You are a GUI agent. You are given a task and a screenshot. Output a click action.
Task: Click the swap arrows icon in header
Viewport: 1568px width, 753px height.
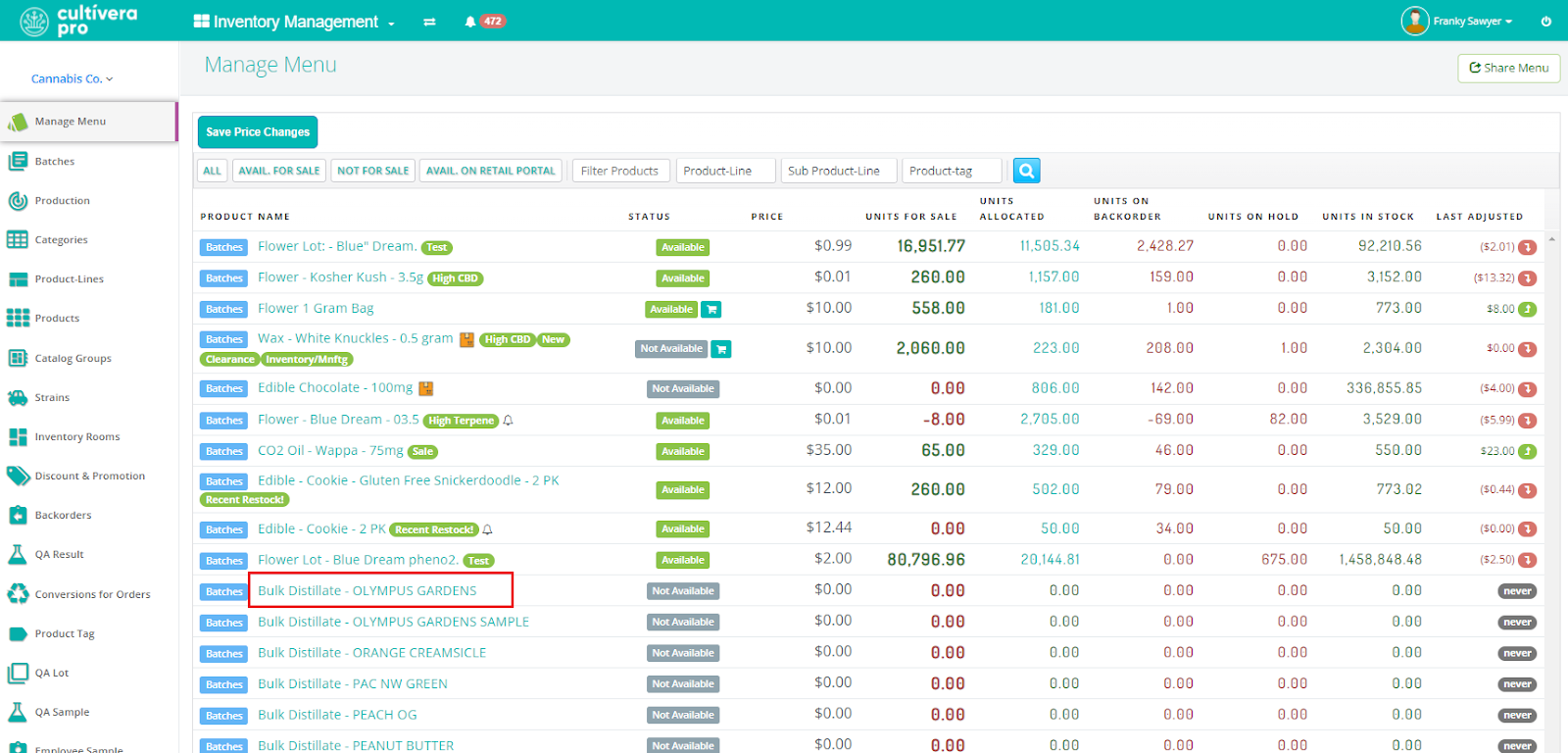429,22
